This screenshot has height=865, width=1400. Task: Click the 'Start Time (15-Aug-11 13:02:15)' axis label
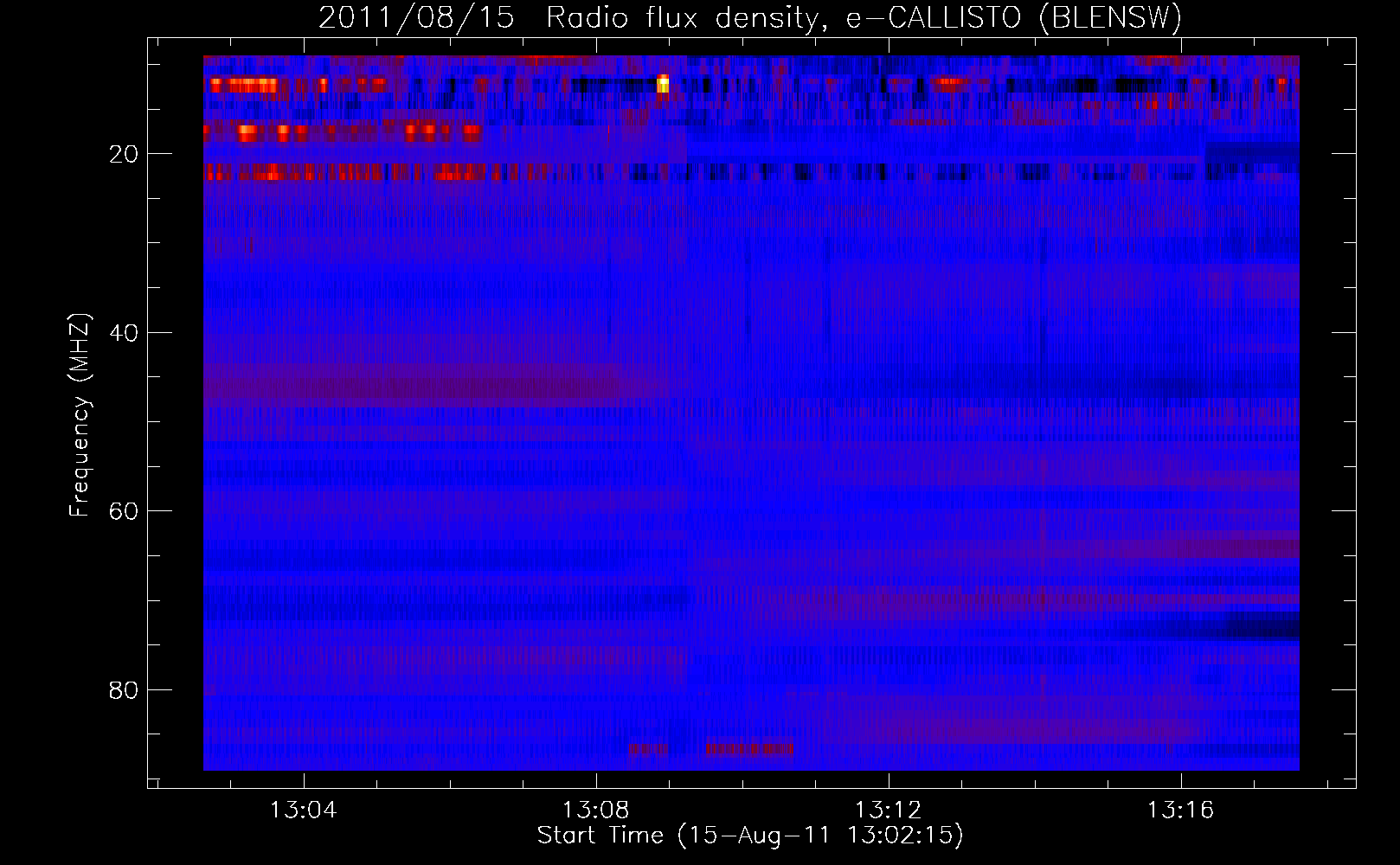click(749, 836)
